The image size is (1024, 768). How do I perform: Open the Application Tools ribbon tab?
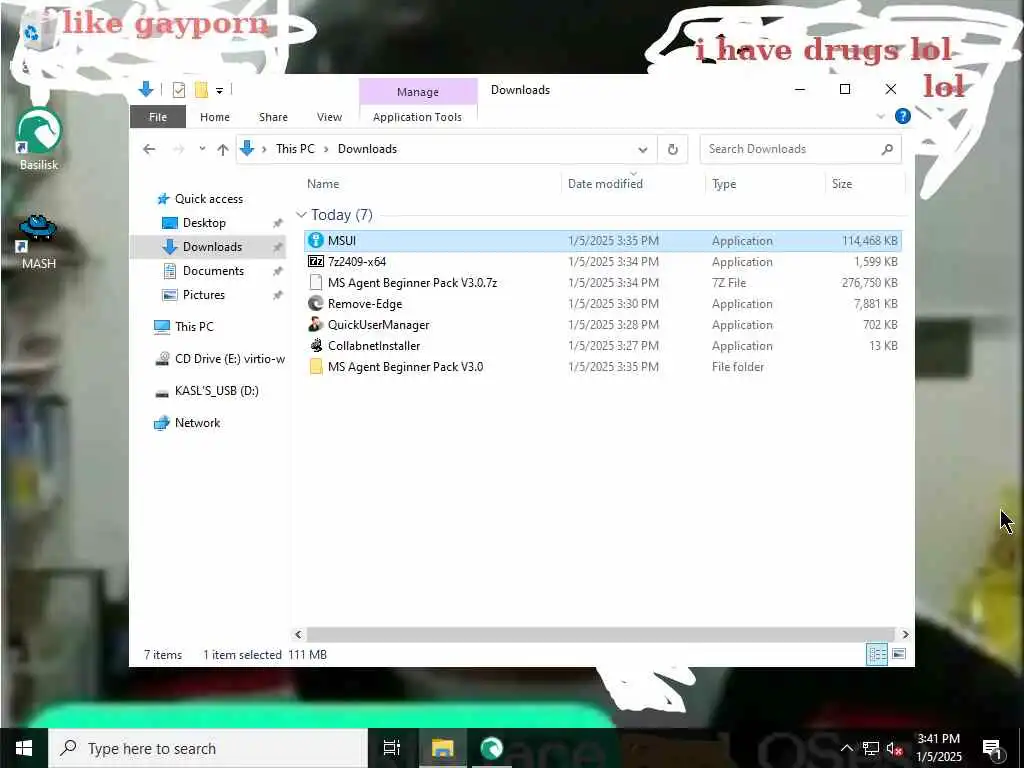point(417,117)
